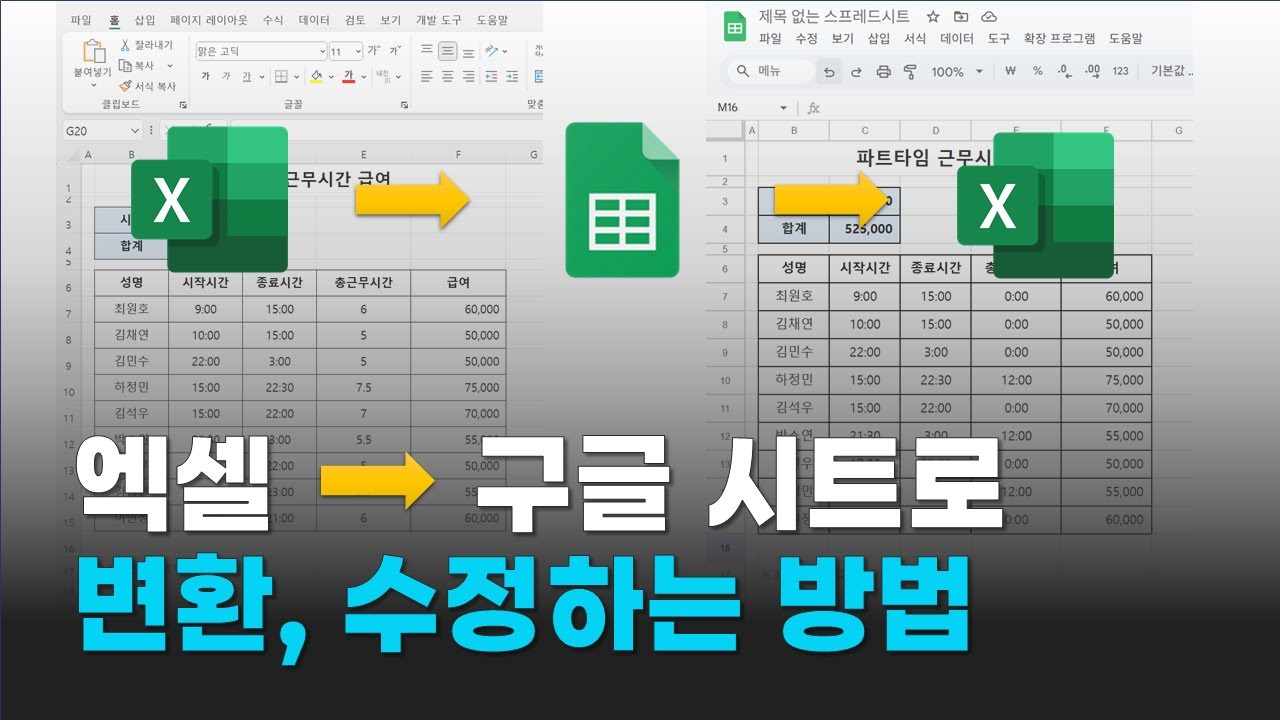The width and height of the screenshot is (1280, 720).
Task: Open the font size 11 dropdown
Action: pos(358,51)
